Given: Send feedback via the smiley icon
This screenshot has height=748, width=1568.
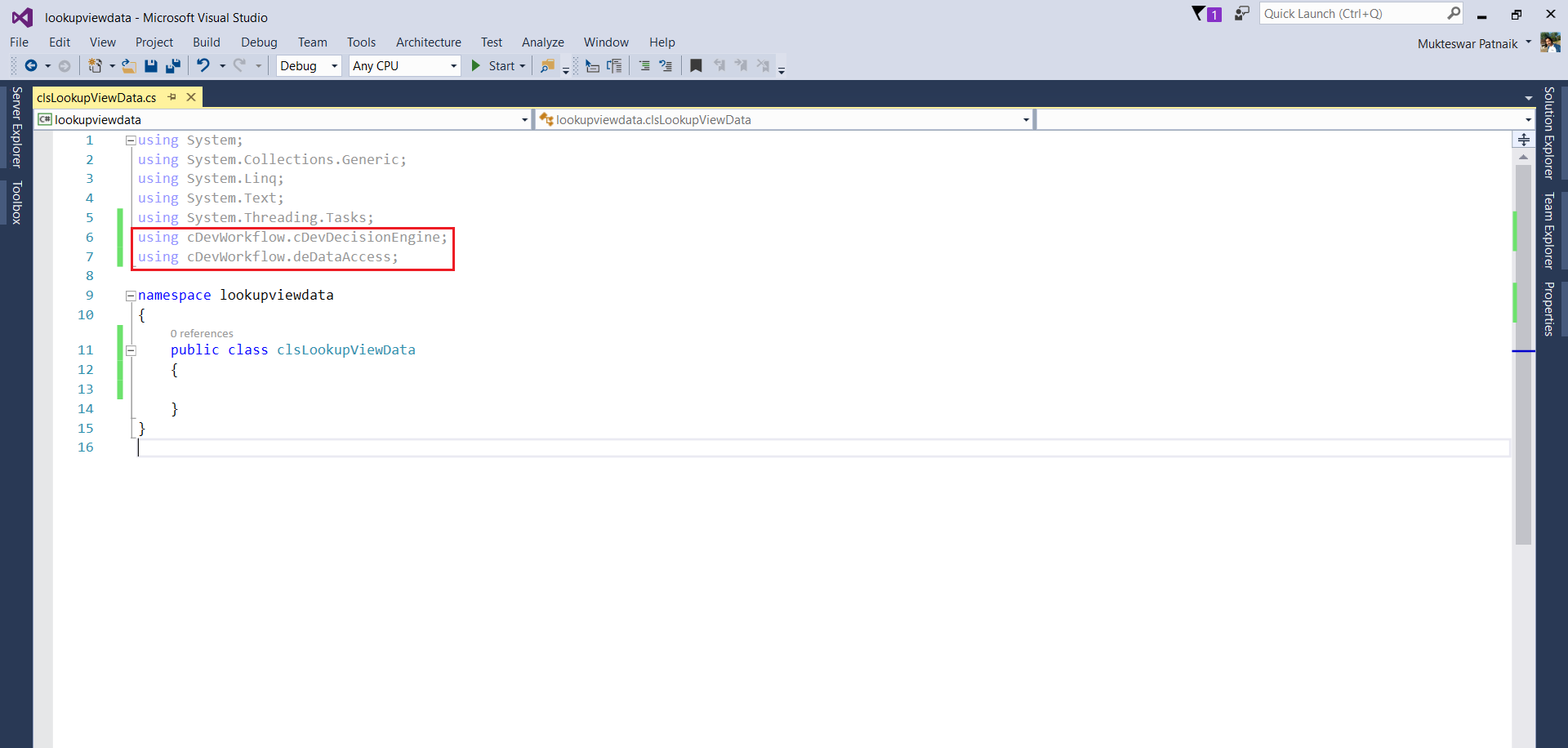Looking at the screenshot, I should pos(1241,14).
